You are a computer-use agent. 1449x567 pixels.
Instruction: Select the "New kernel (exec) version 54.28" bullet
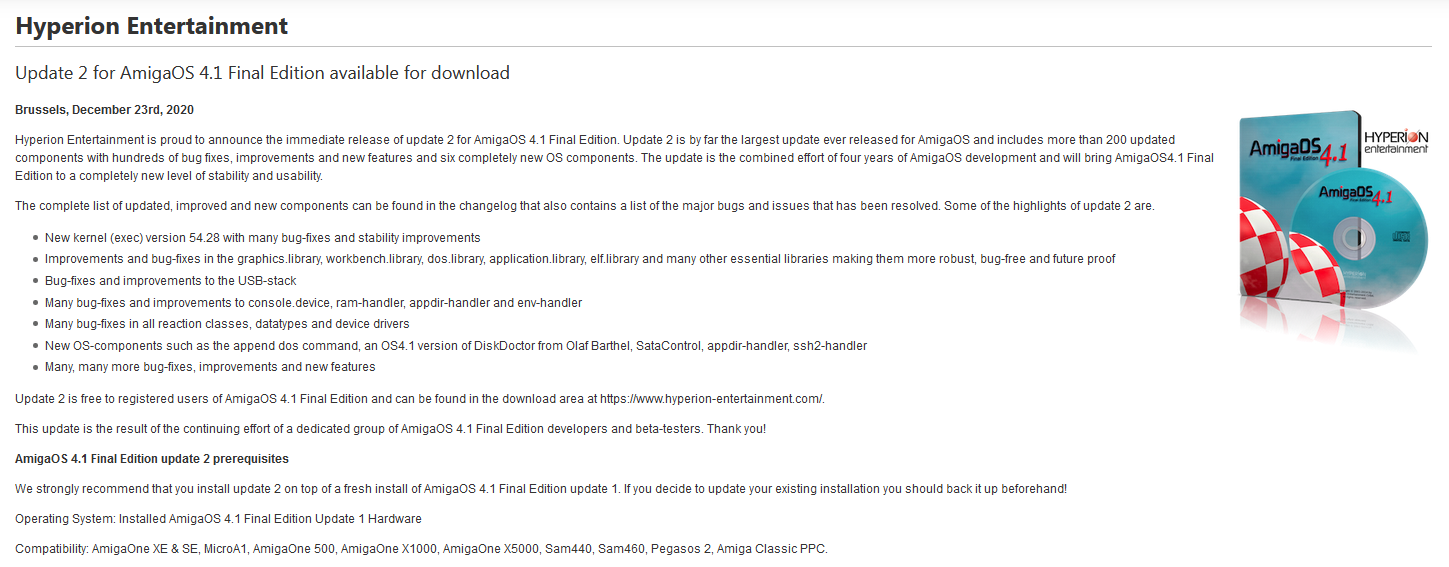[263, 238]
